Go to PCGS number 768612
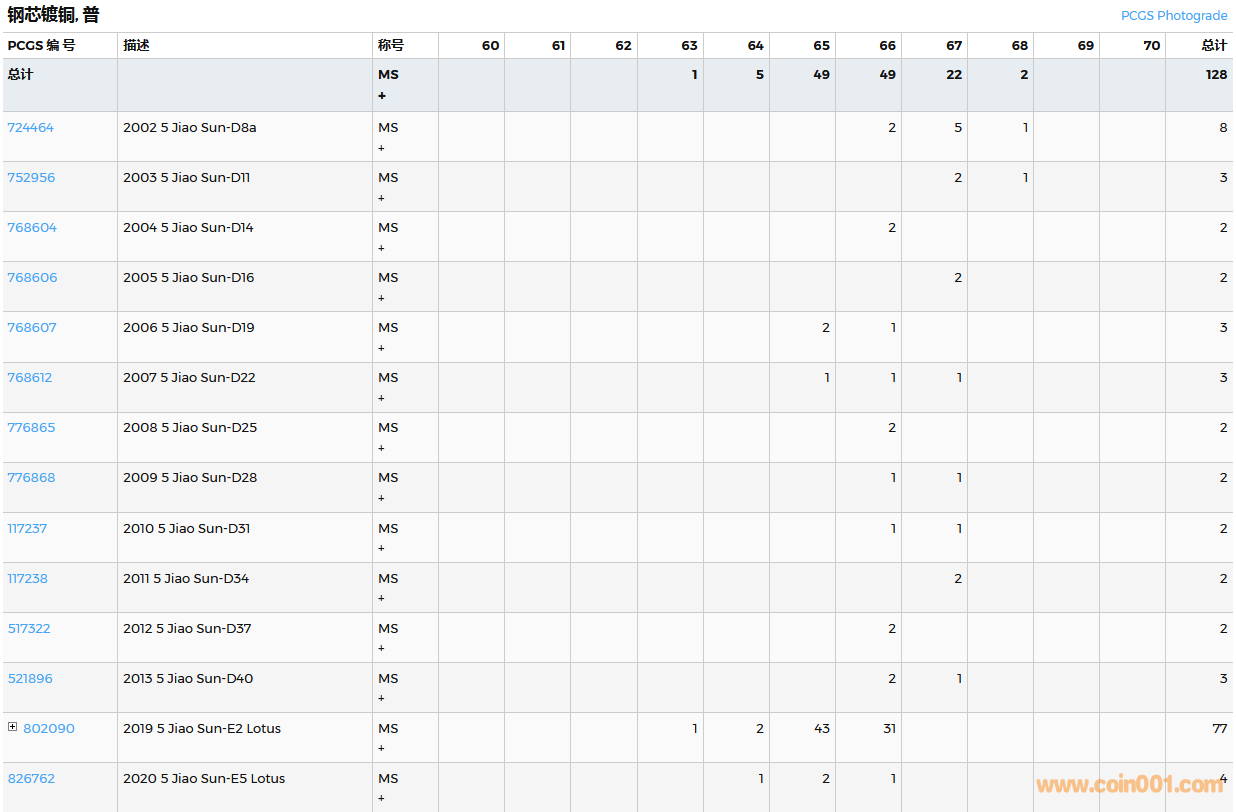 30,377
